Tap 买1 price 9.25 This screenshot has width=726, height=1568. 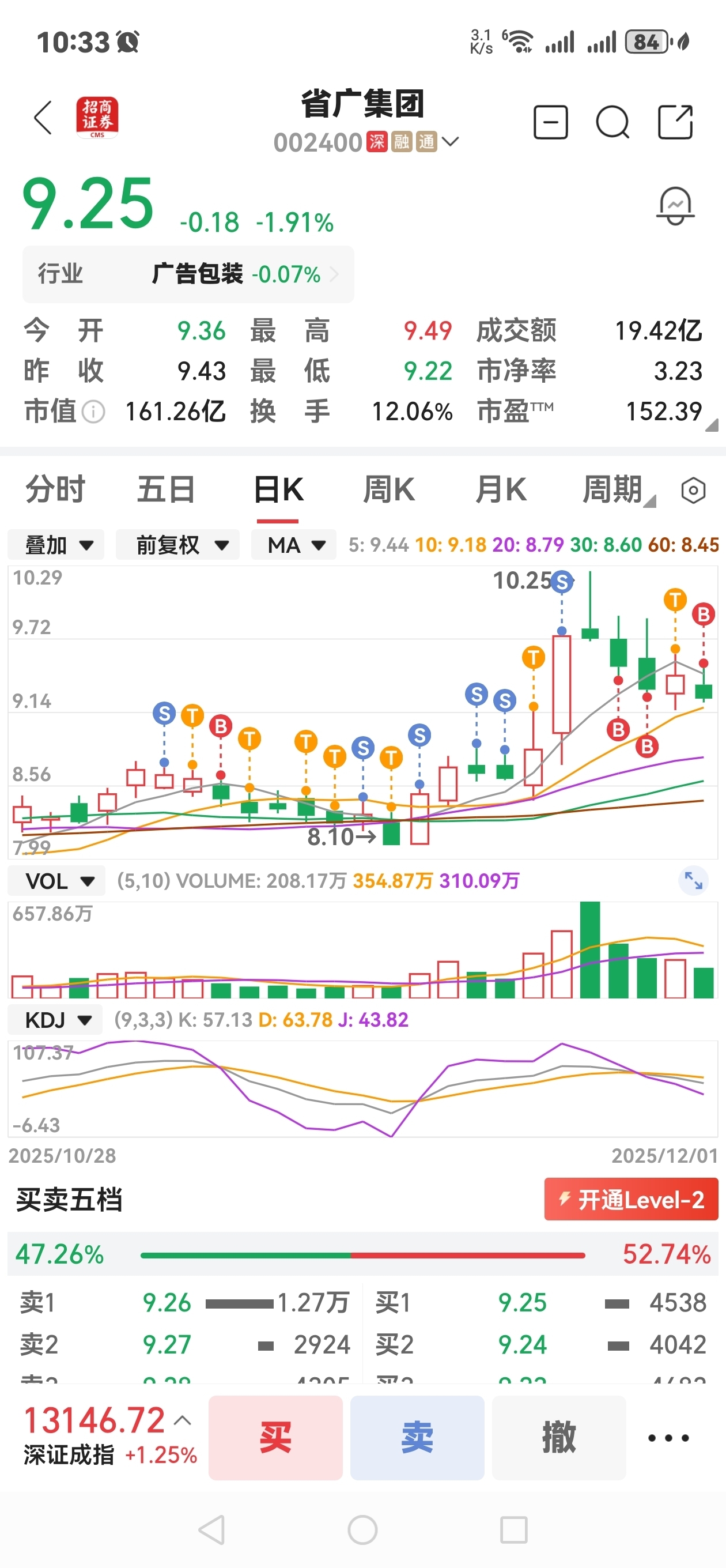point(522,1303)
